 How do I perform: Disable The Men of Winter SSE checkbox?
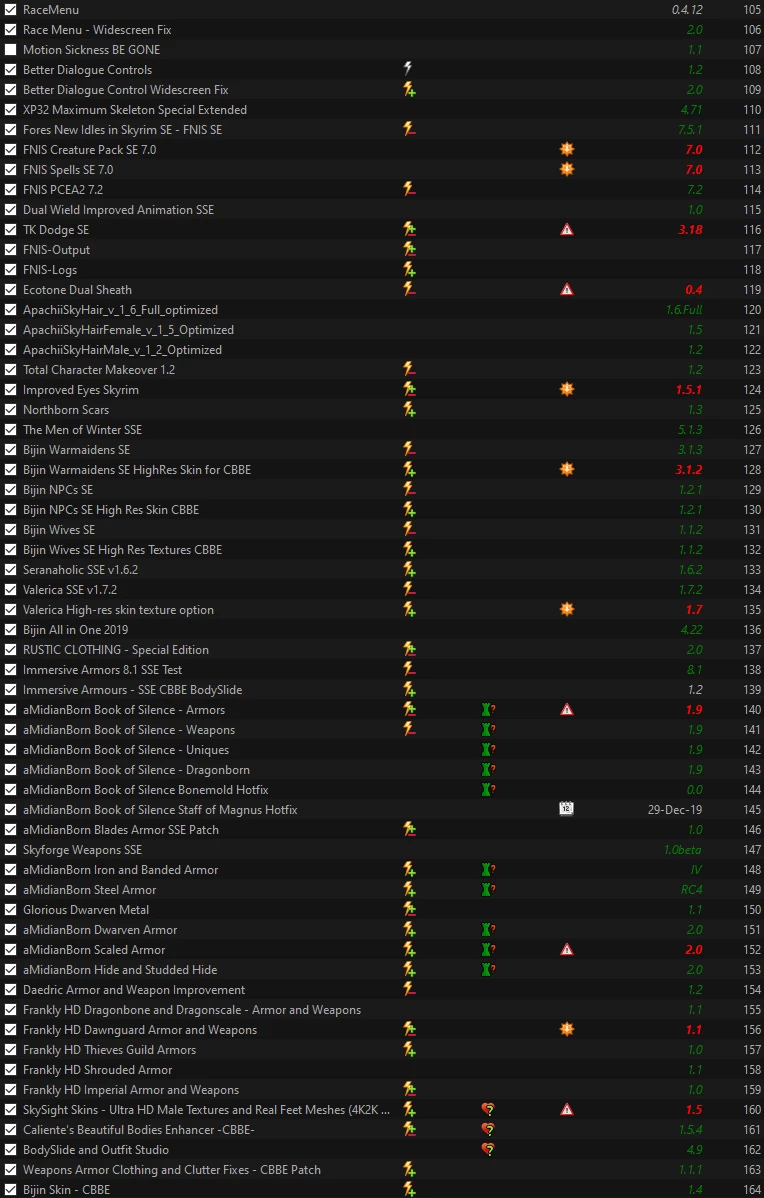[10, 429]
